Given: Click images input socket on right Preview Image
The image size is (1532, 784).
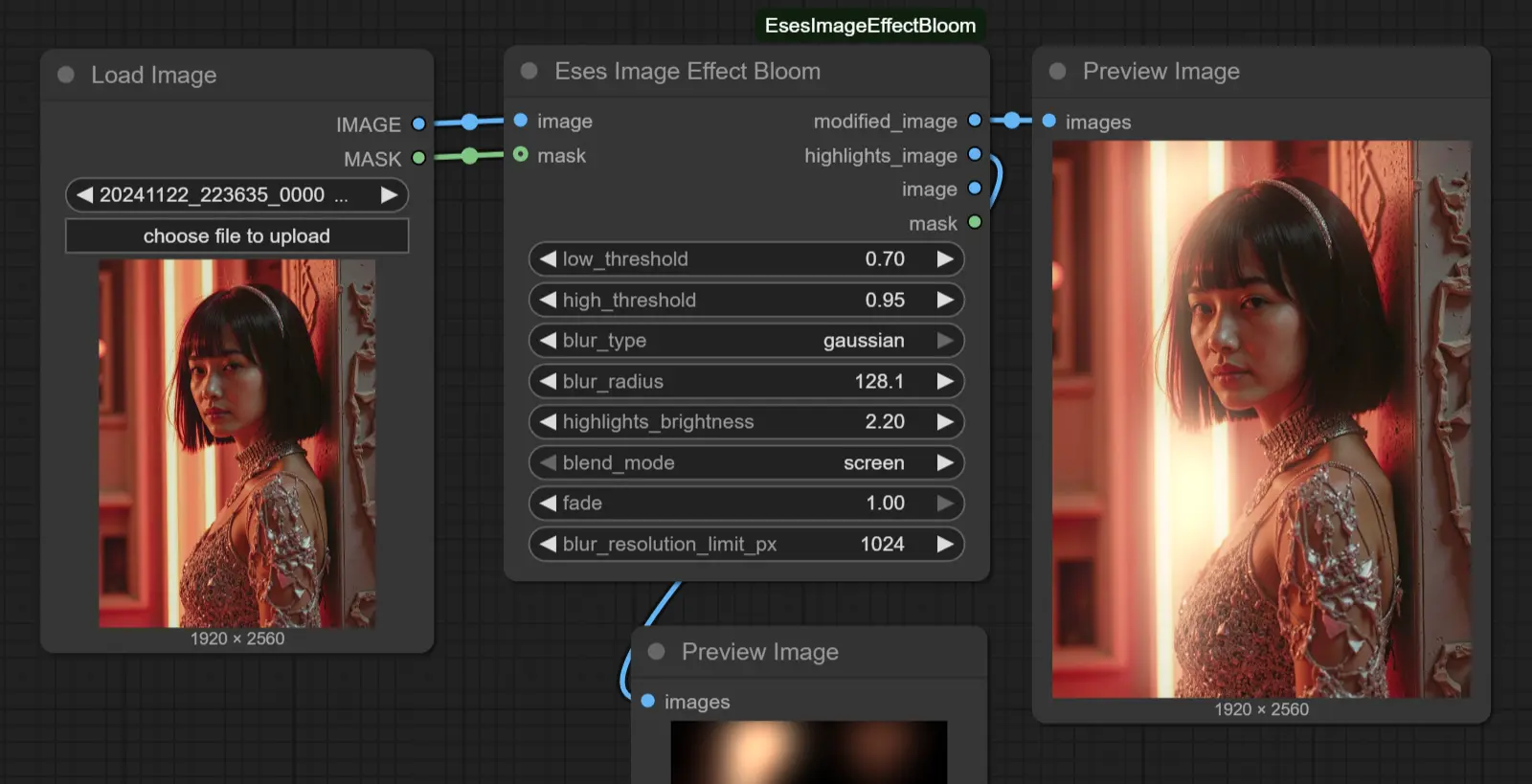Looking at the screenshot, I should [x=1049, y=121].
